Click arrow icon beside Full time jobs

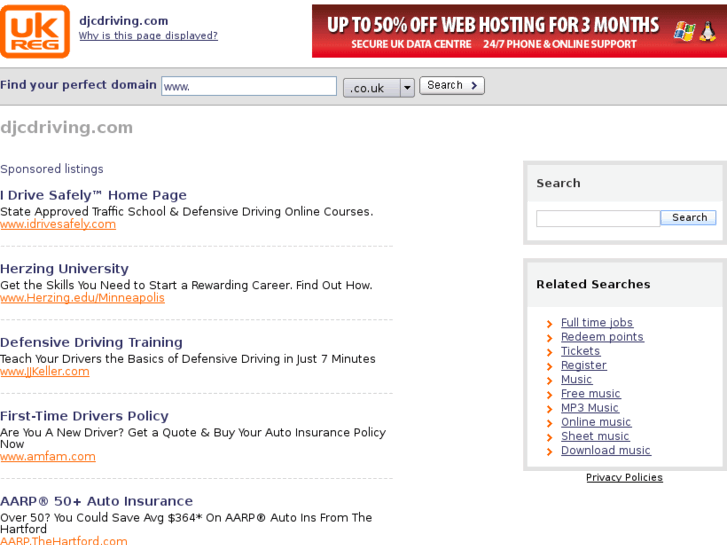550,324
